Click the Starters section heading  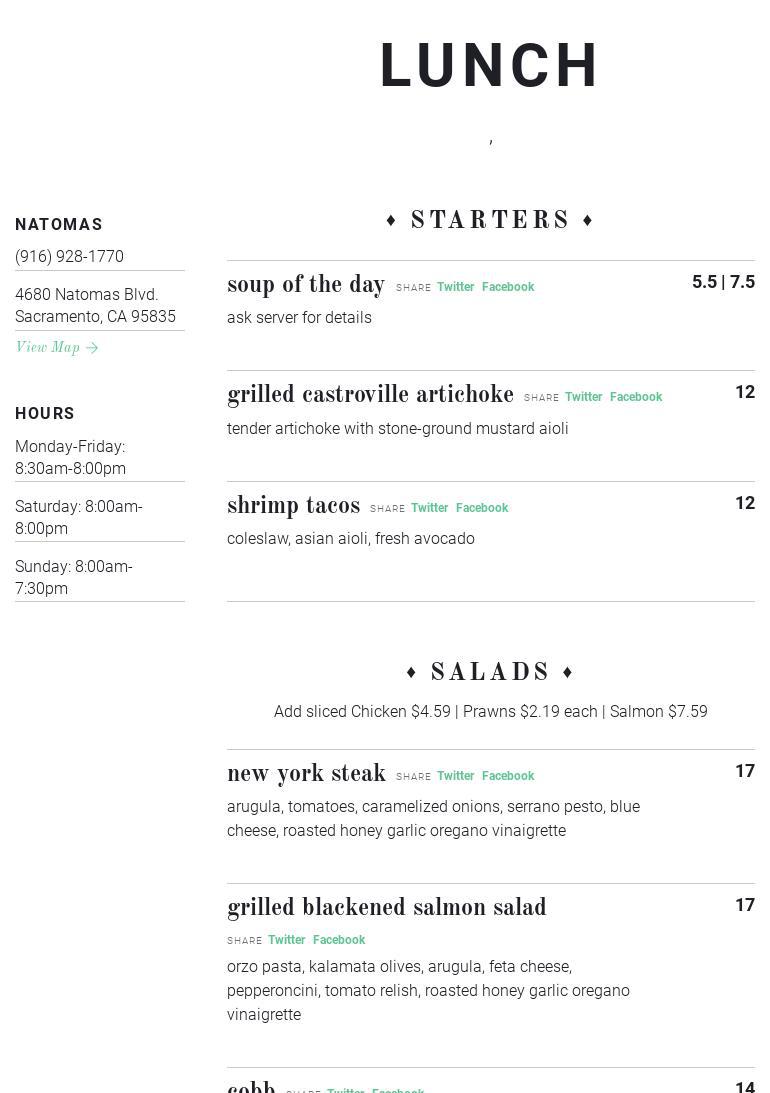click(490, 220)
